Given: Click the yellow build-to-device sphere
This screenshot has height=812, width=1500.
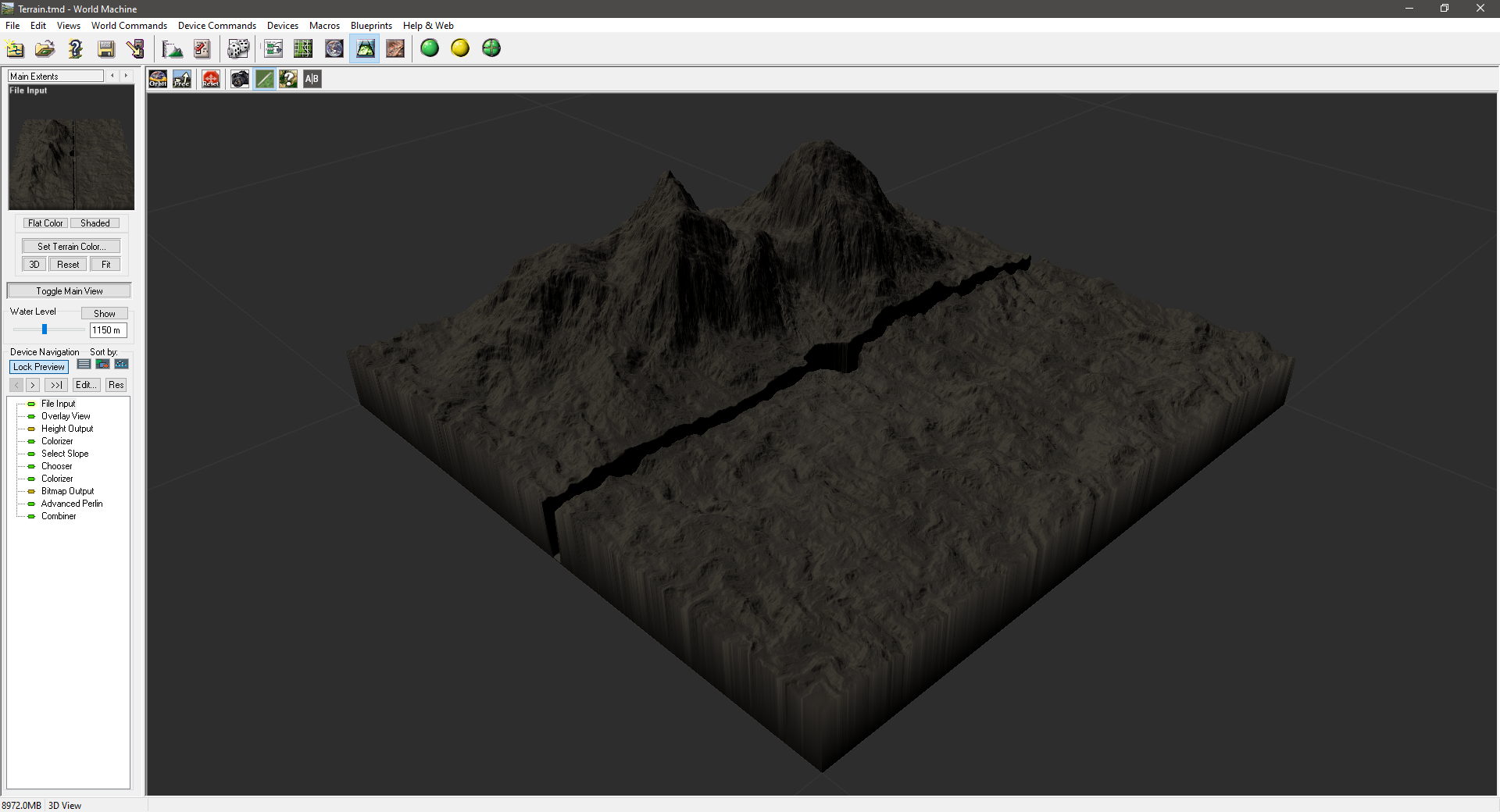Looking at the screenshot, I should pos(460,48).
